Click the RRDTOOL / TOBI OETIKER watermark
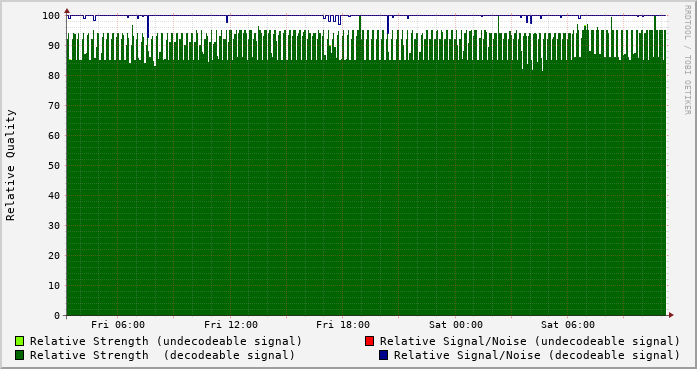Image resolution: width=697 pixels, height=369 pixels. point(687,60)
